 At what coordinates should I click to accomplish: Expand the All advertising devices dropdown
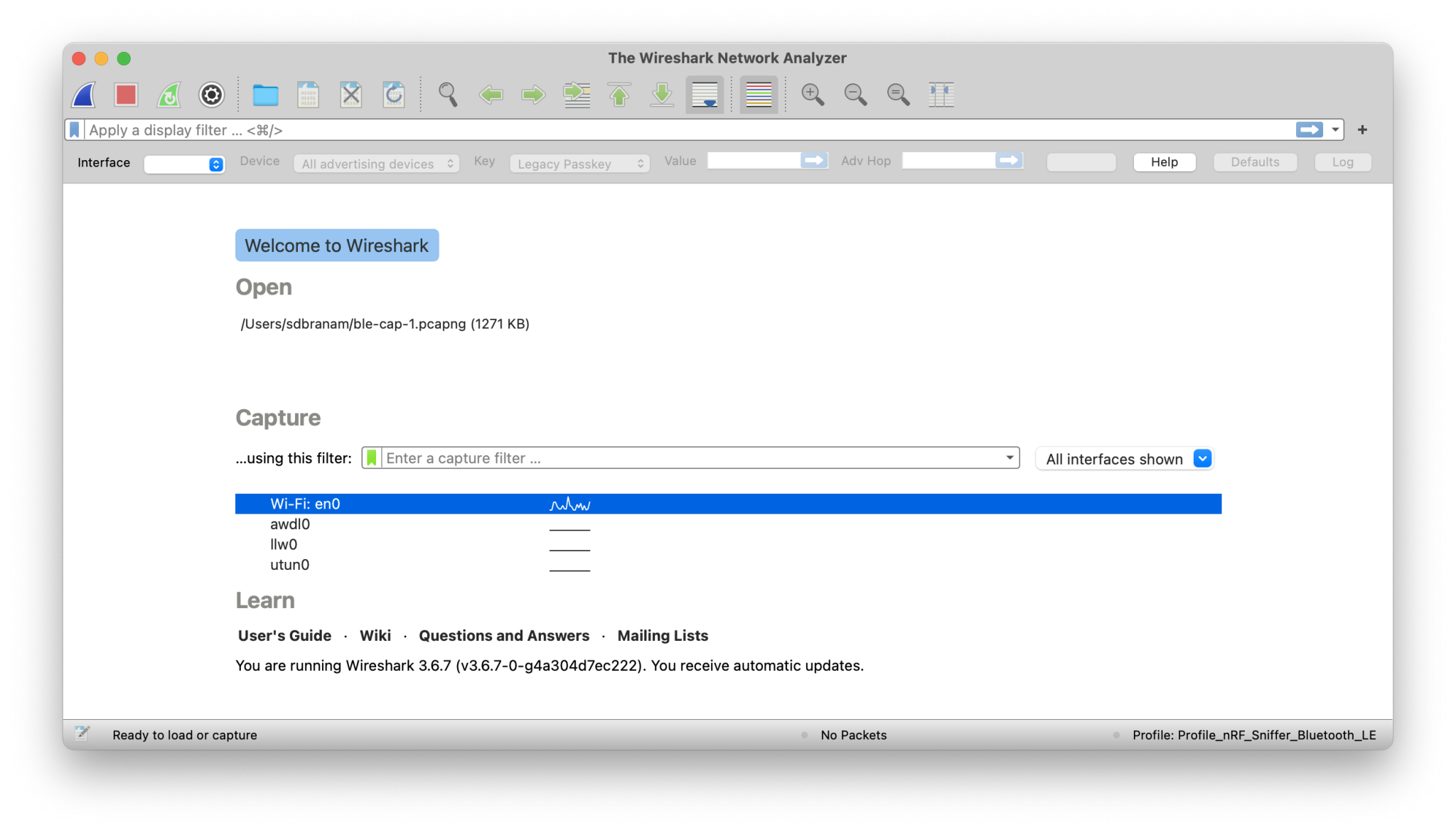[375, 164]
